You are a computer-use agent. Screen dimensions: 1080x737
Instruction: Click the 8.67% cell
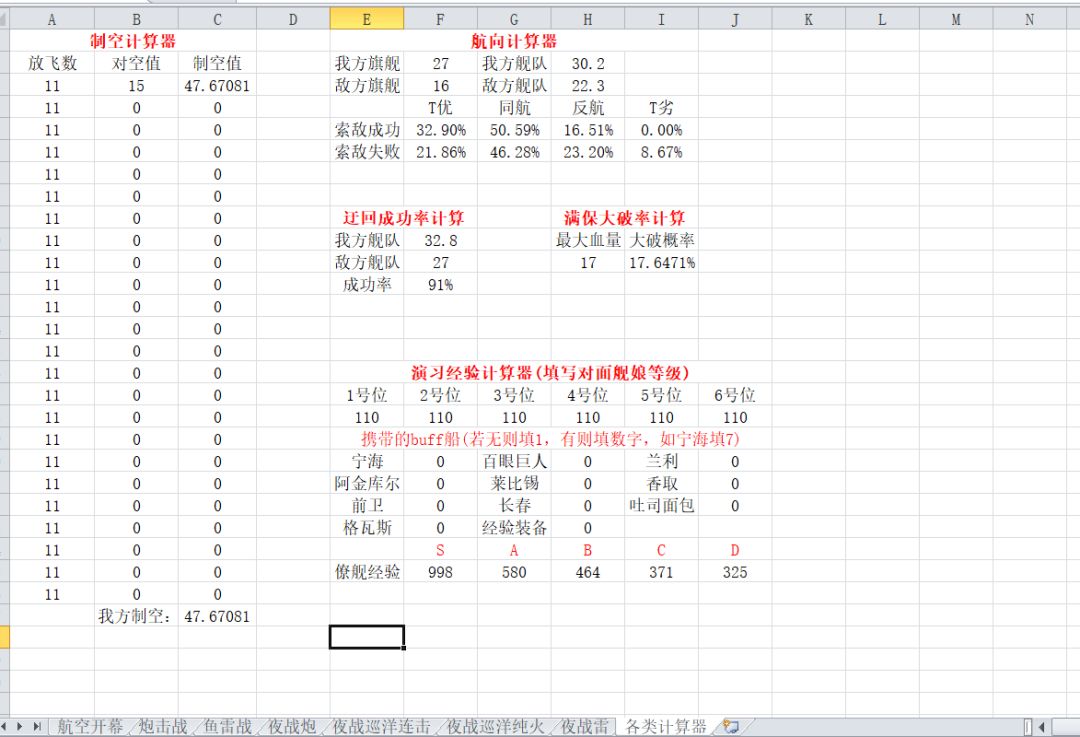click(661, 152)
